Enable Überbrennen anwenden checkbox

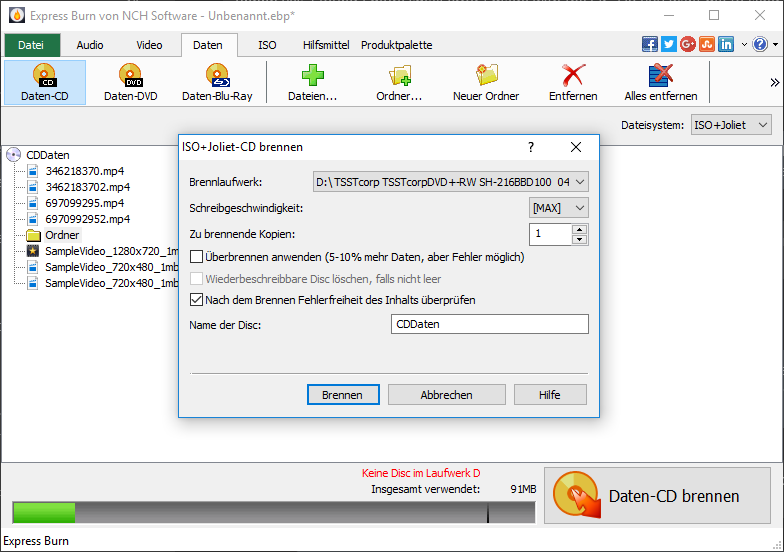click(196, 257)
